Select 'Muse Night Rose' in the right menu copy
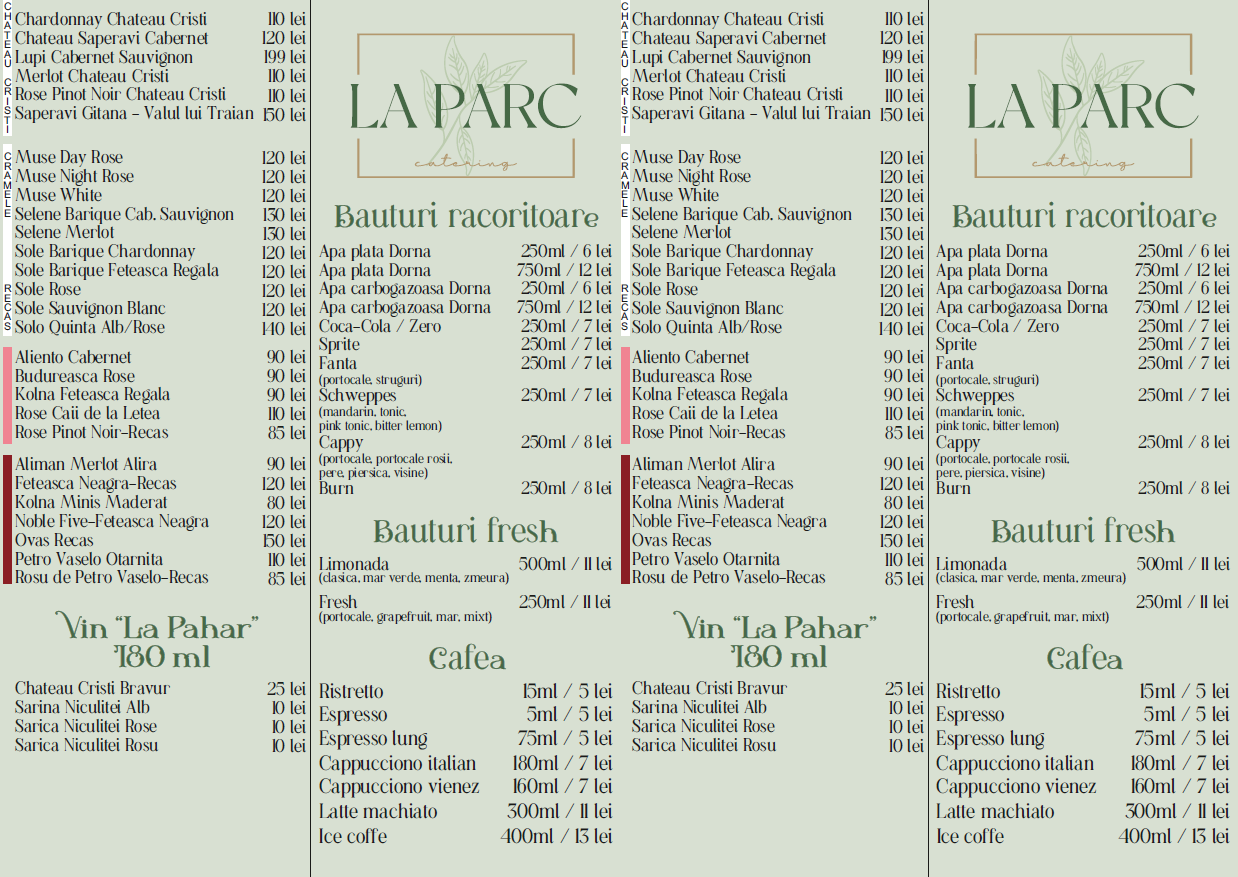The width and height of the screenshot is (1238, 877). tap(691, 176)
